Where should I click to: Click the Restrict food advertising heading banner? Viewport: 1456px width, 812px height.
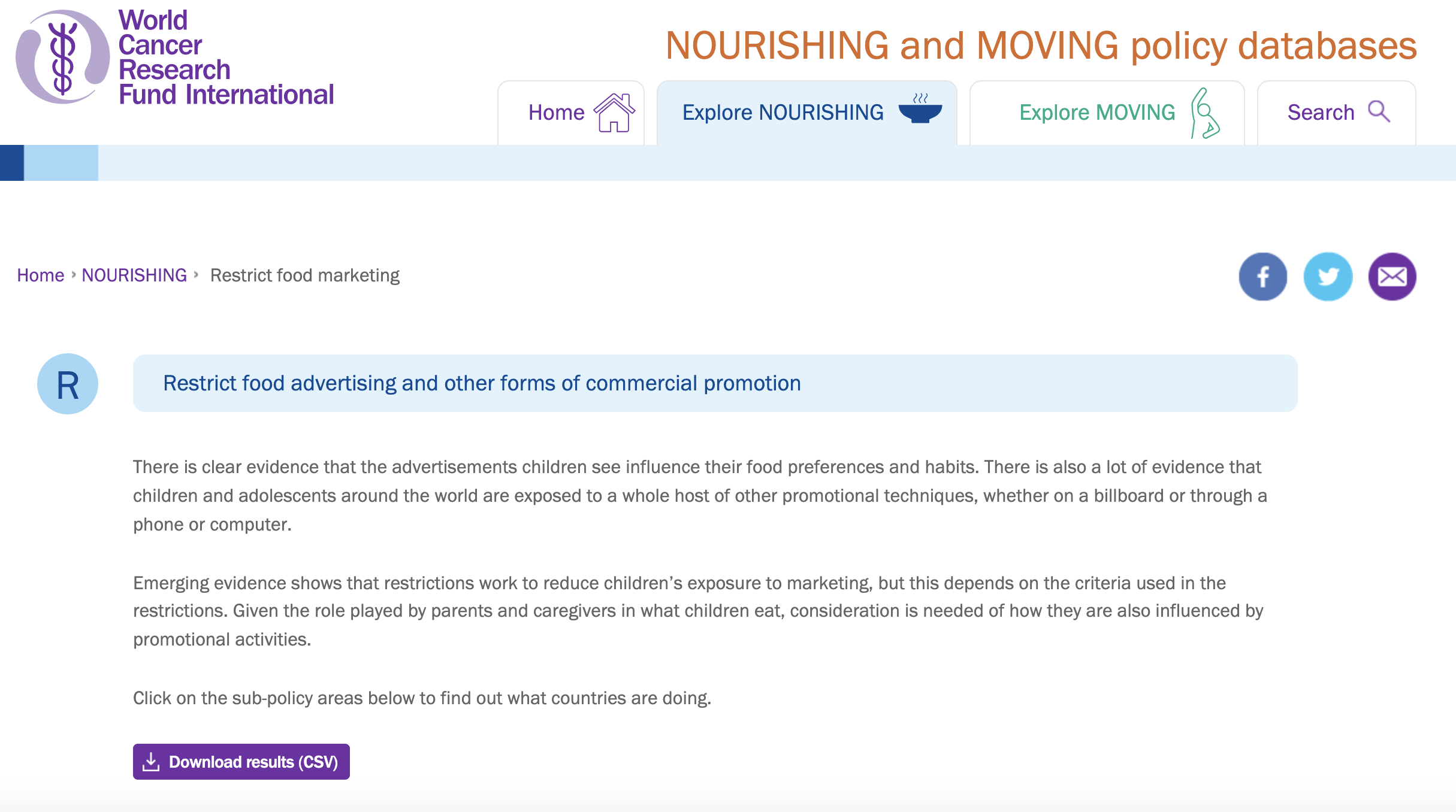coord(715,383)
